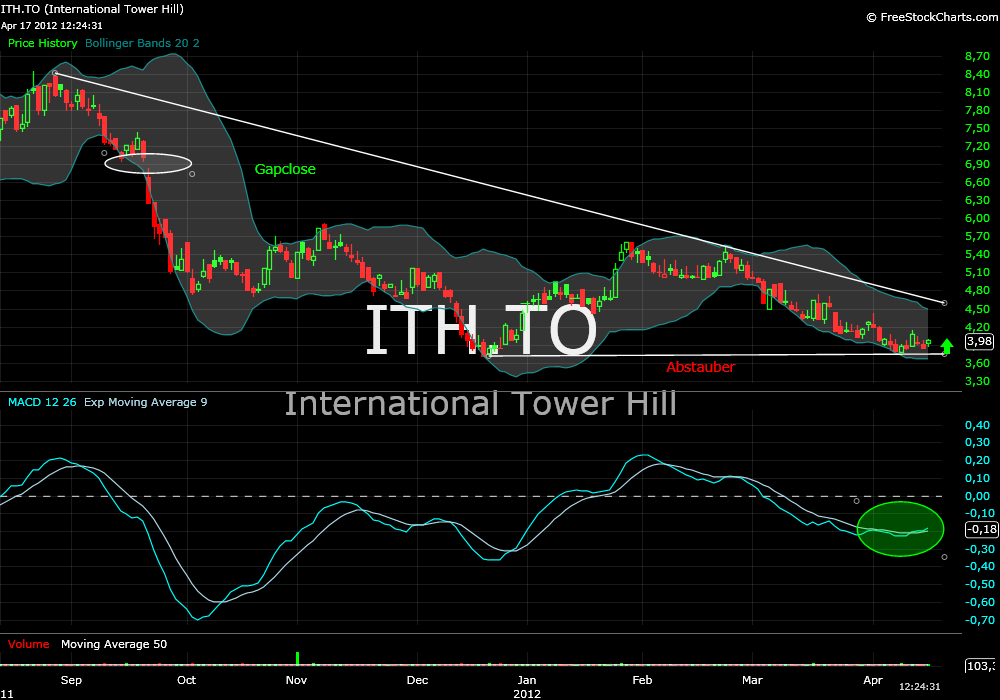
Task: Click the Moving Average 50 label
Action: pos(114,644)
